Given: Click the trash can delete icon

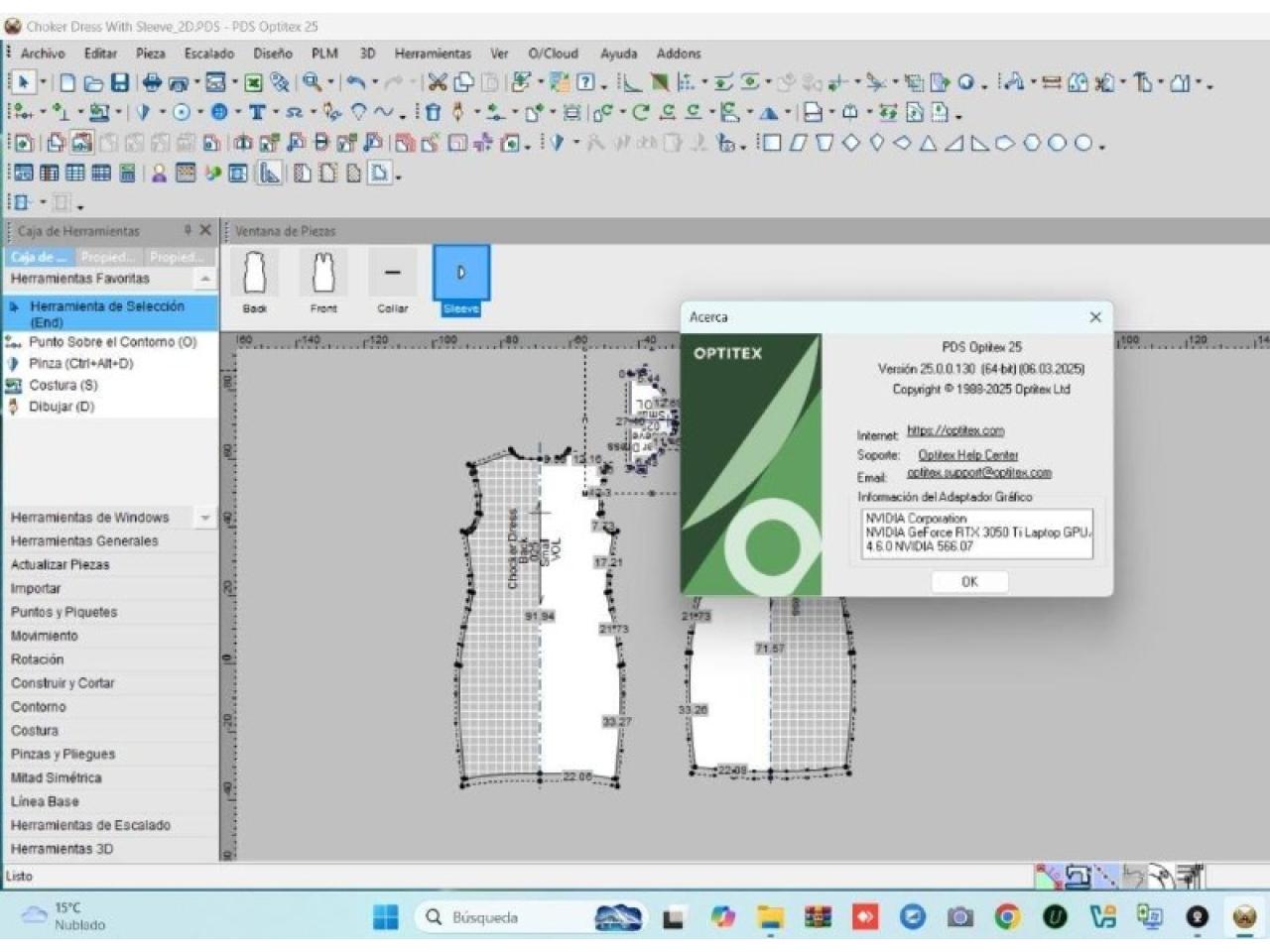Looking at the screenshot, I should pos(433,113).
